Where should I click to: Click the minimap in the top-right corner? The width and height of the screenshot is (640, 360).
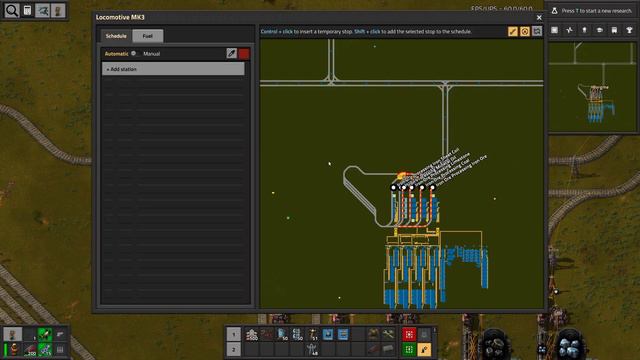click(x=592, y=87)
